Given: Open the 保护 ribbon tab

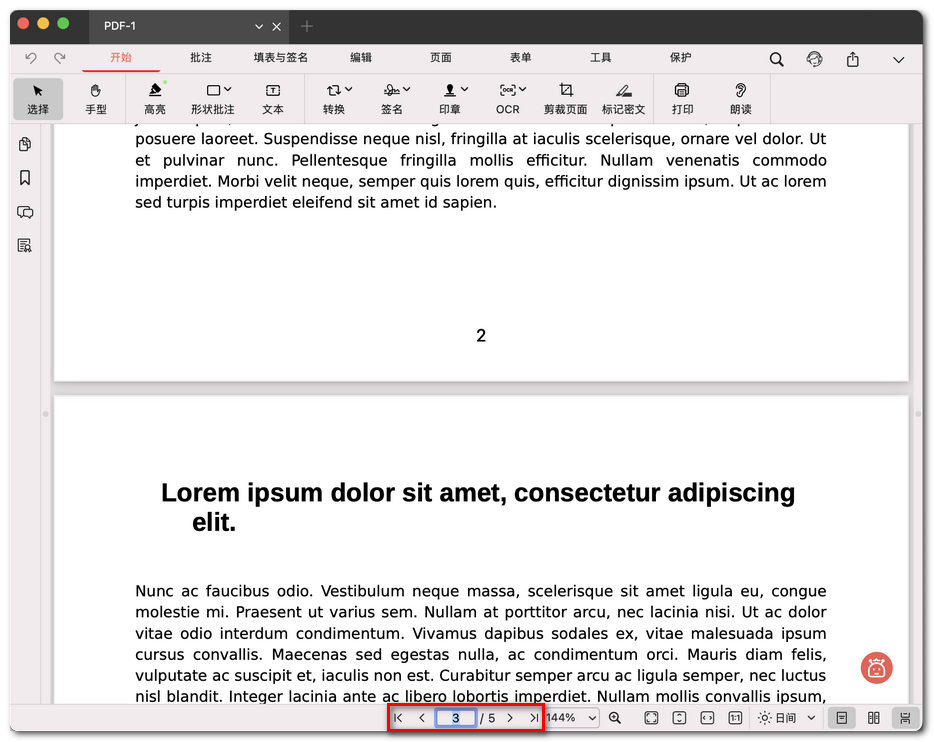Looking at the screenshot, I should coord(680,58).
